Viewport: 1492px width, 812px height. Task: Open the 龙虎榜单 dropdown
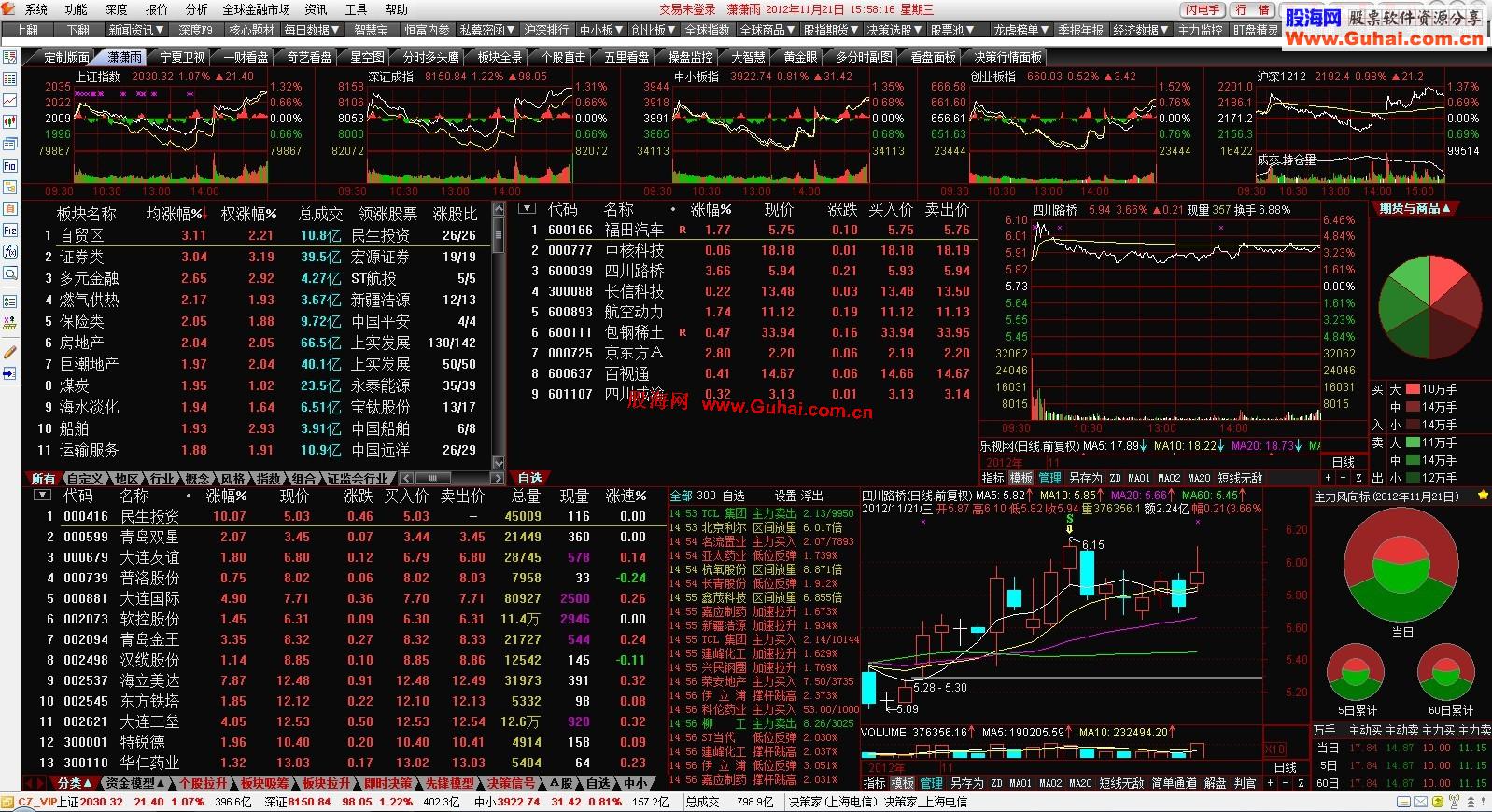[1020, 30]
